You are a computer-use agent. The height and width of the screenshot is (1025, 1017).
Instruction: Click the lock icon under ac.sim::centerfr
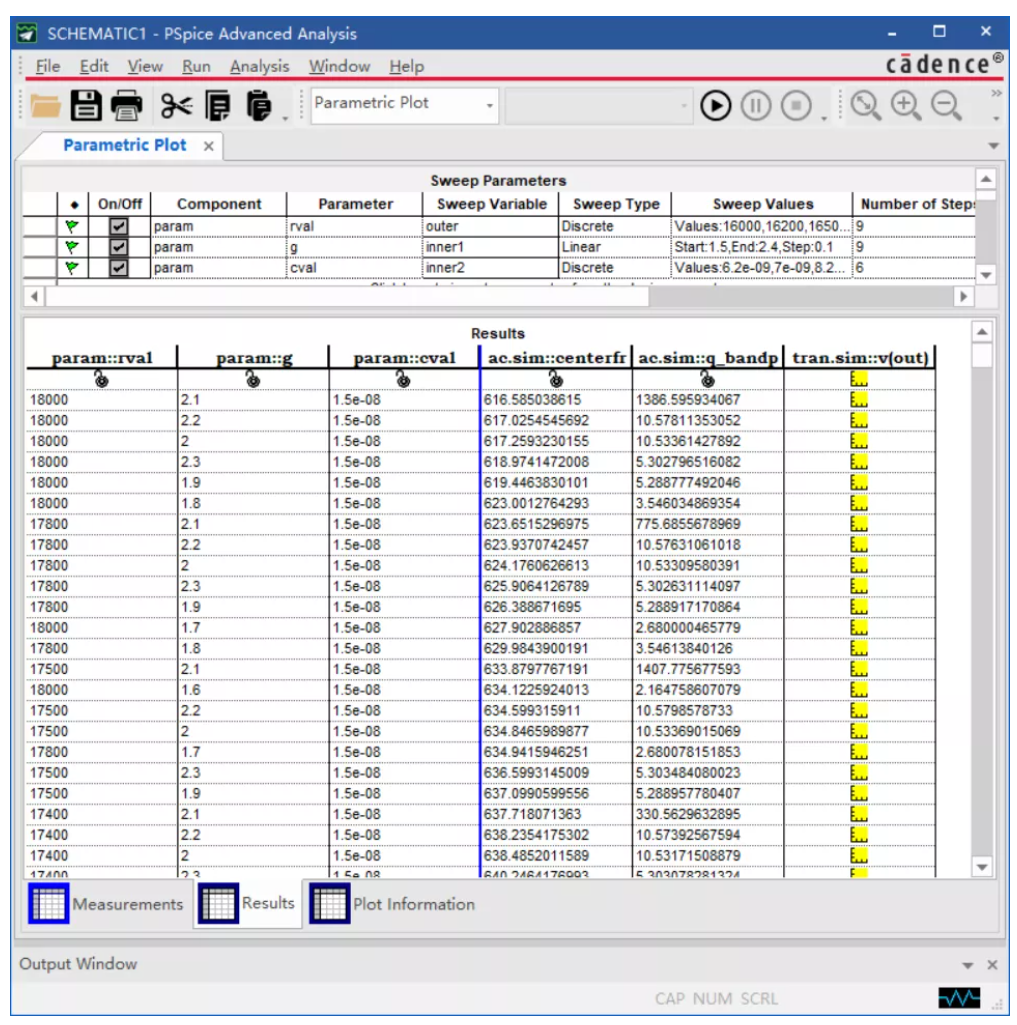(556, 379)
